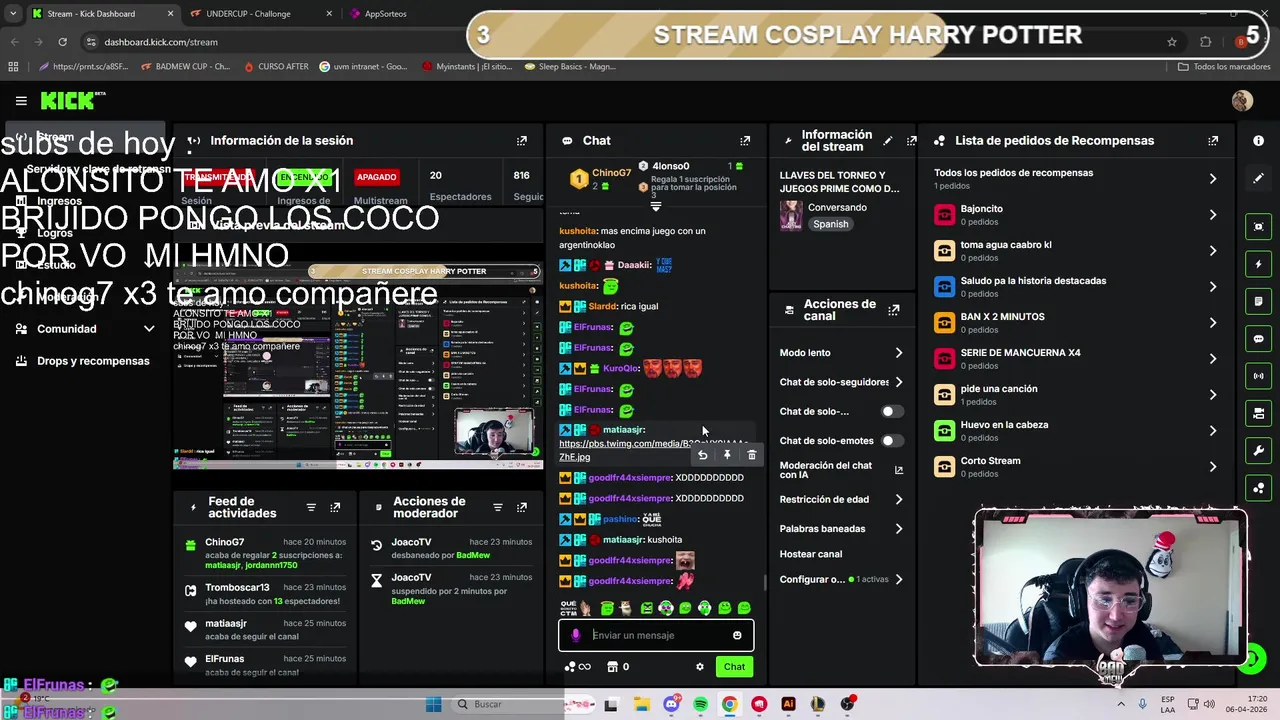Reply to matiaasjr's chat message
1280x720 pixels.
click(702, 455)
